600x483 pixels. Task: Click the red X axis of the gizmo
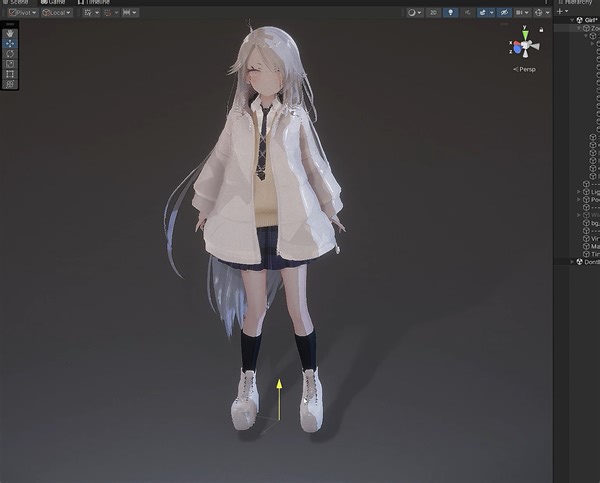click(516, 44)
